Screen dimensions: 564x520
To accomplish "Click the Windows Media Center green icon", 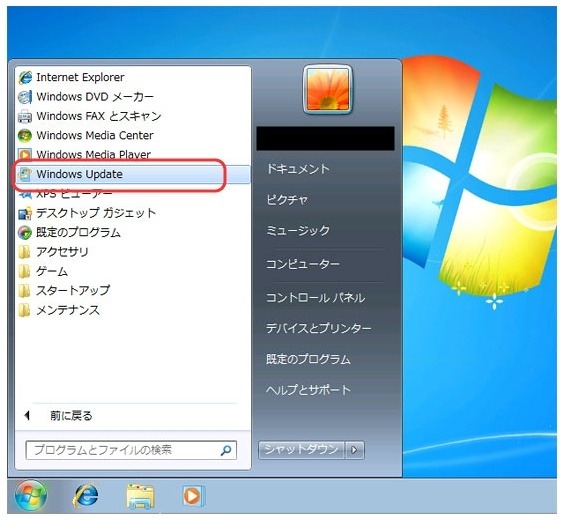I will pos(25,136).
